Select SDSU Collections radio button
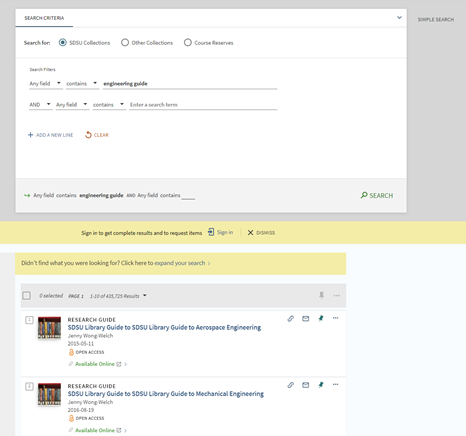Screen dimensions: 466x436 pos(63,43)
